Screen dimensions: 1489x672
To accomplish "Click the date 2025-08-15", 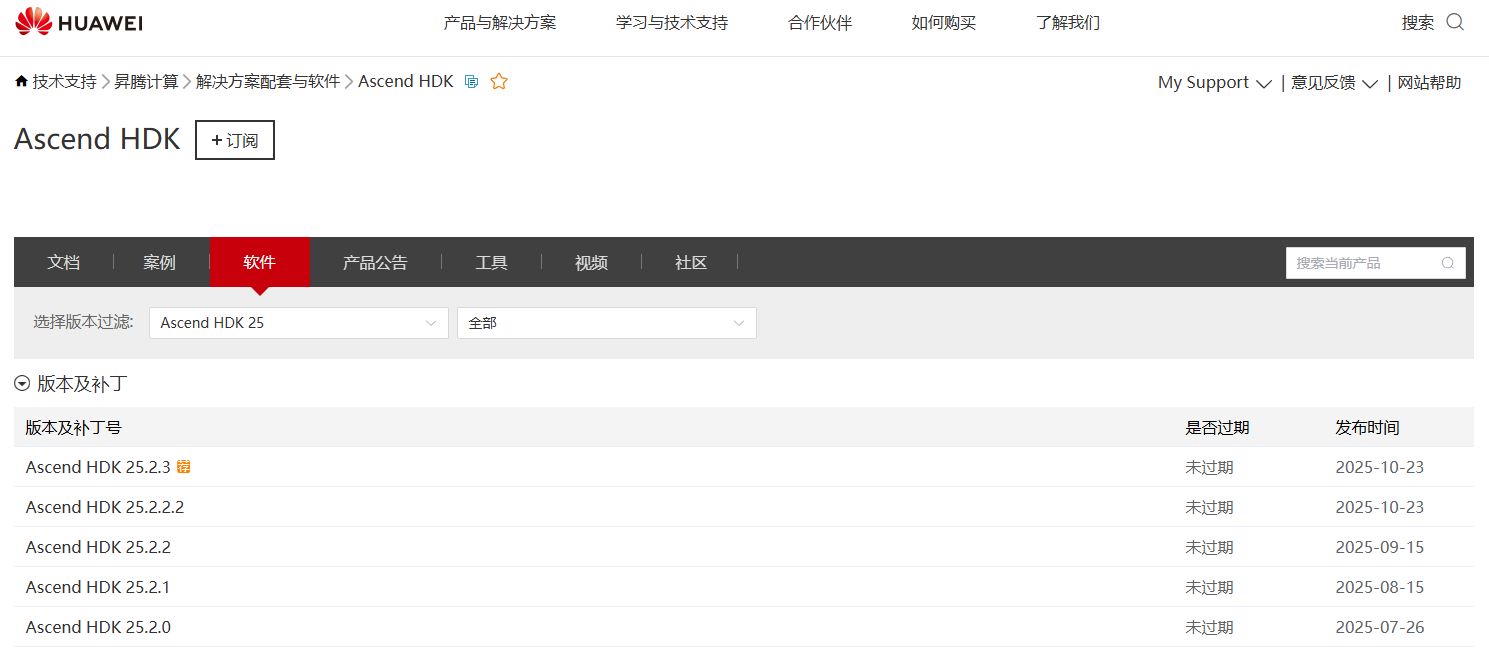I will [1380, 587].
